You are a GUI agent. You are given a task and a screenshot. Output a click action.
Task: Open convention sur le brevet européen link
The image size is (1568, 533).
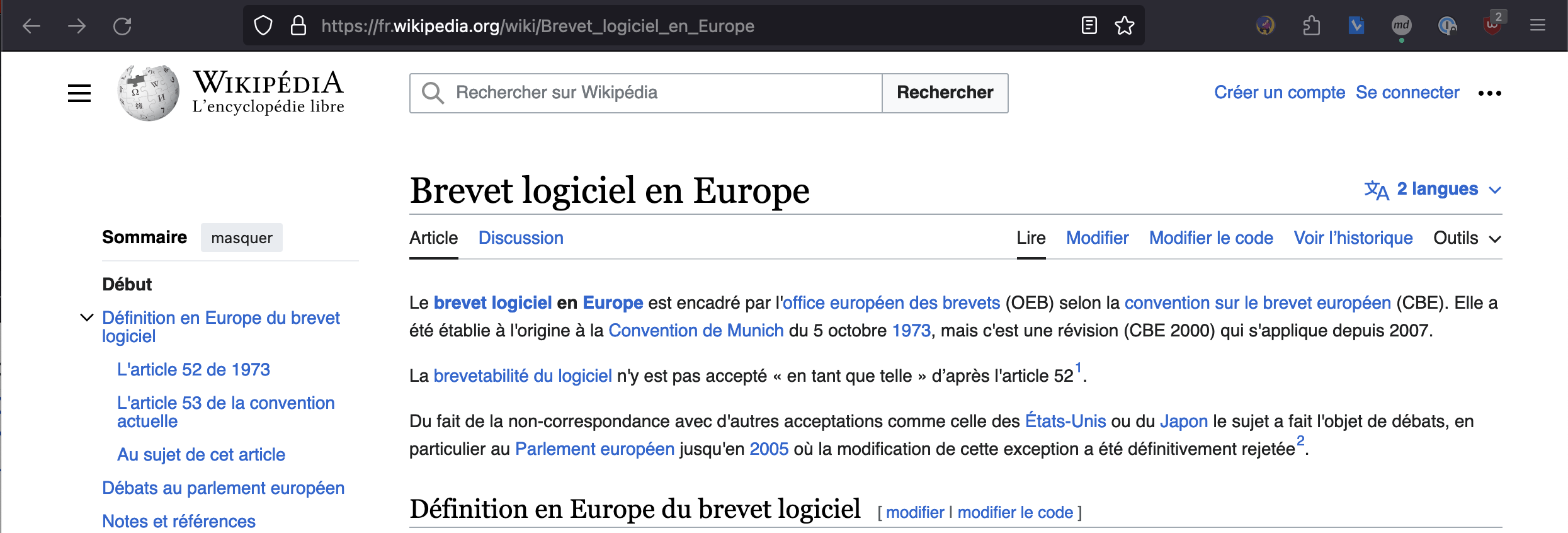pyautogui.click(x=1258, y=303)
